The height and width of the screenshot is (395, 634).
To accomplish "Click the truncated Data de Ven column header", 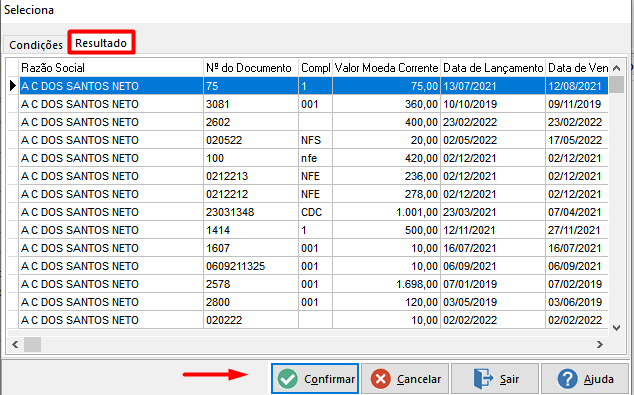I will coord(577,68).
